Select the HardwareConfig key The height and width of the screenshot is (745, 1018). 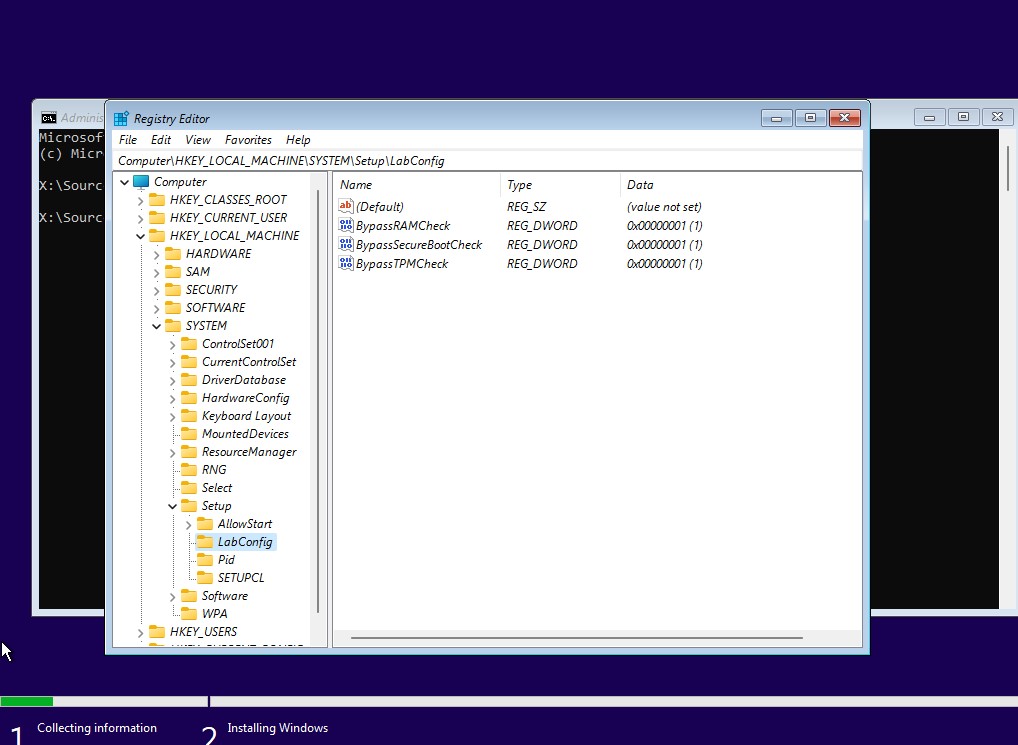pos(245,398)
